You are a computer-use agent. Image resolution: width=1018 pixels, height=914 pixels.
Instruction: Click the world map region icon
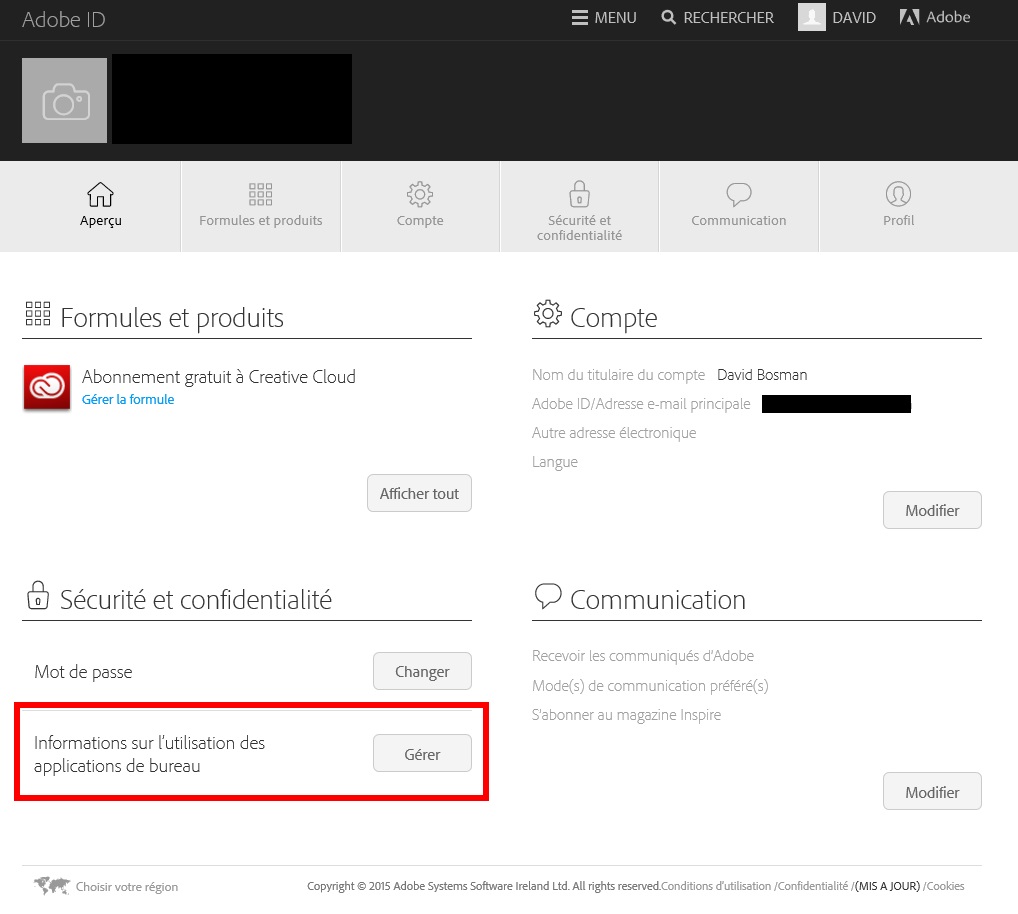pos(52,885)
